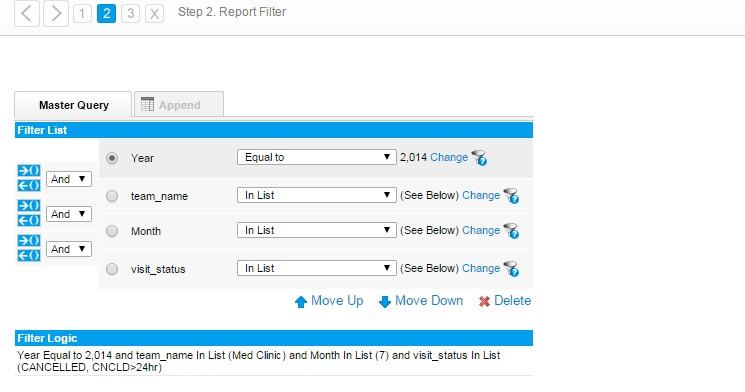Move selected filter down
This screenshot has width=745, height=392.
(x=421, y=301)
